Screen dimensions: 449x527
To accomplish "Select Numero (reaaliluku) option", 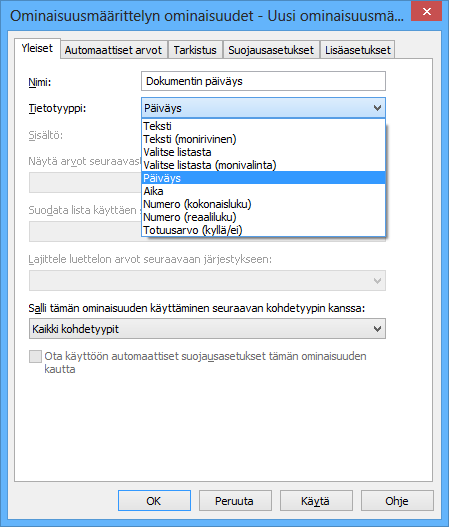I will [263, 217].
